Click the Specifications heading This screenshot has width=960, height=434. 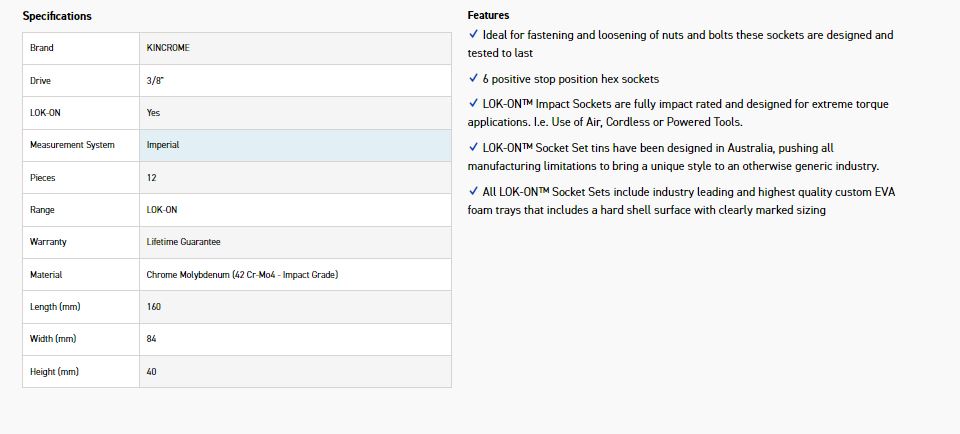point(57,16)
